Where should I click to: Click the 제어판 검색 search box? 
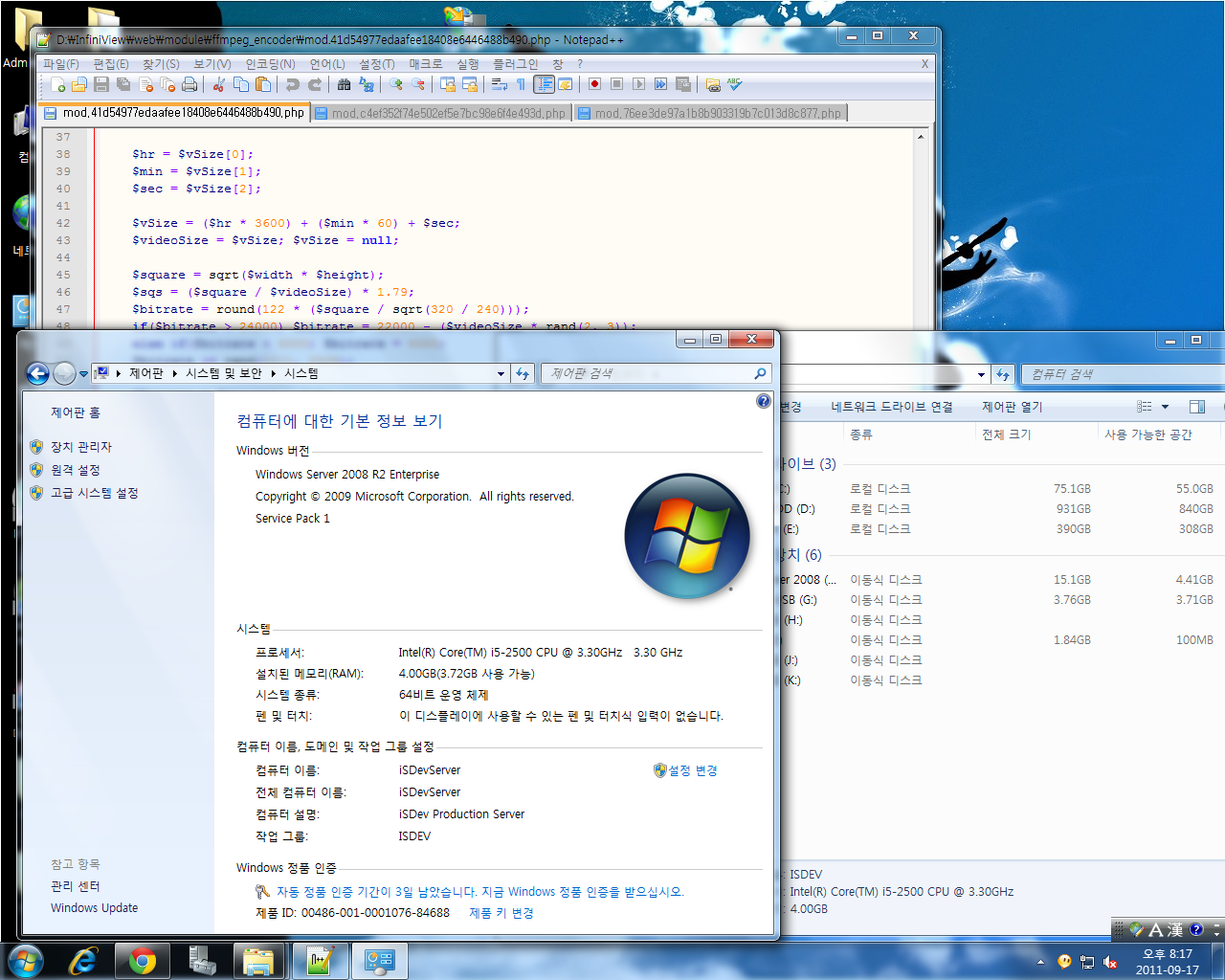[x=656, y=373]
